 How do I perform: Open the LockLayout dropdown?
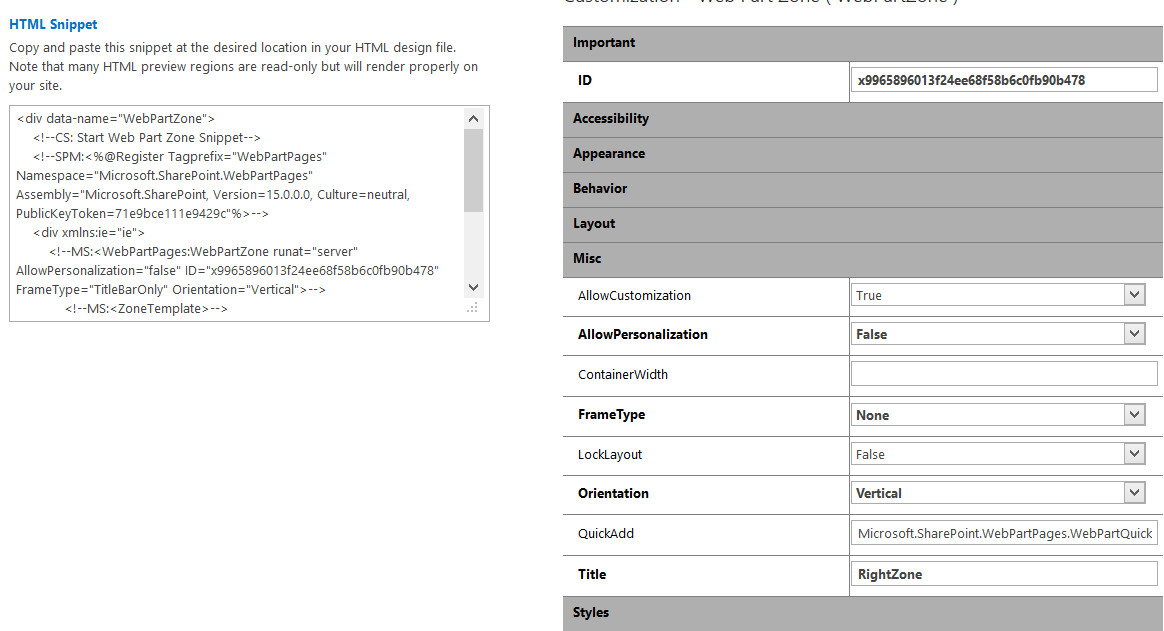coord(1133,453)
